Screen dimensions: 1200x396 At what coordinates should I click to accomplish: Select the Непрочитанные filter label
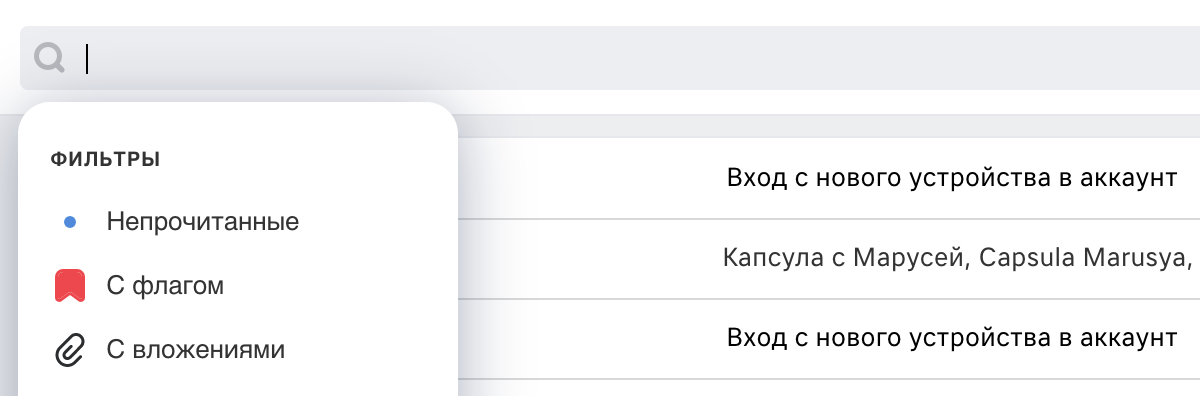pos(203,222)
